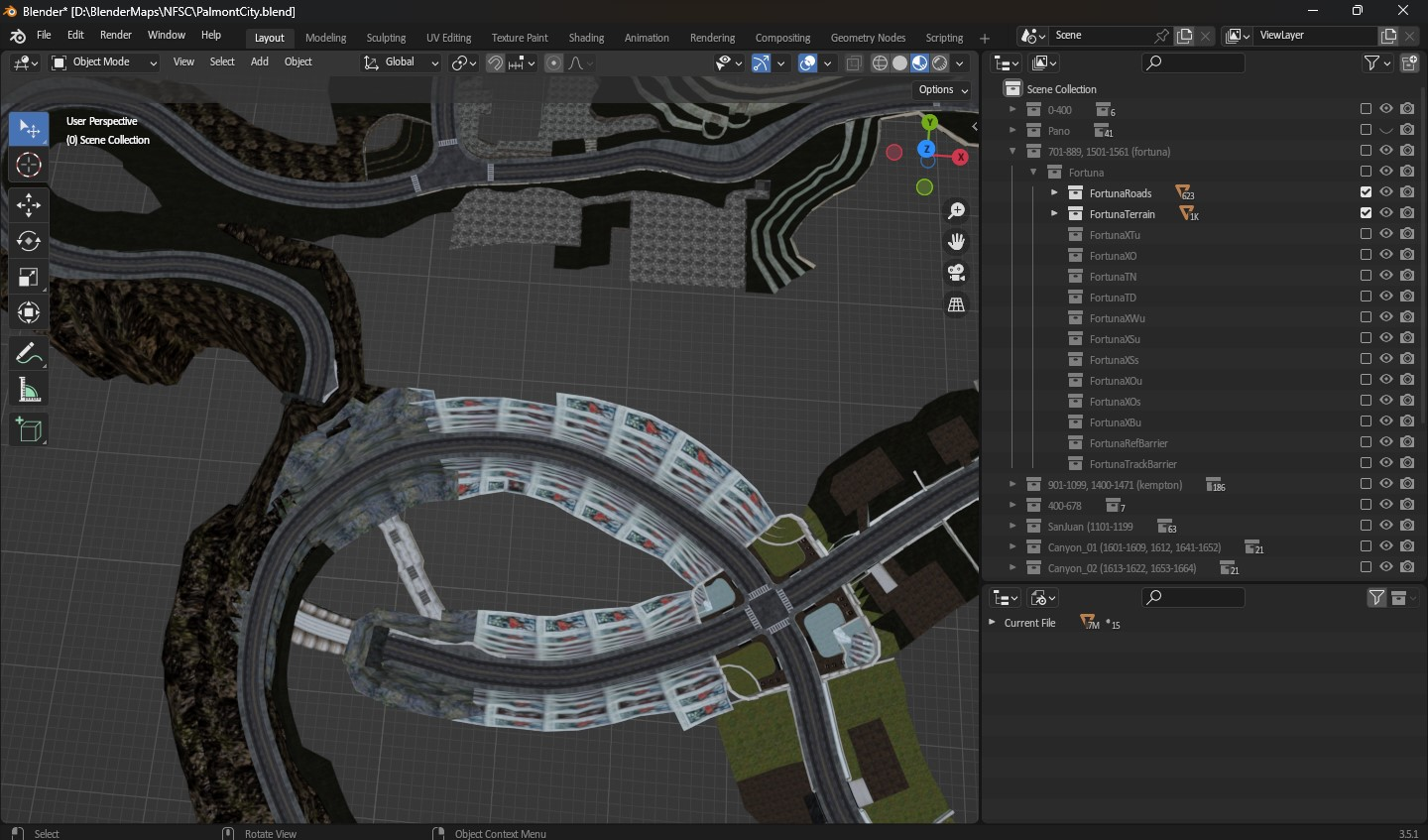Enable the FortunaXTu collection checkbox
The height and width of the screenshot is (840, 1428).
1366,234
